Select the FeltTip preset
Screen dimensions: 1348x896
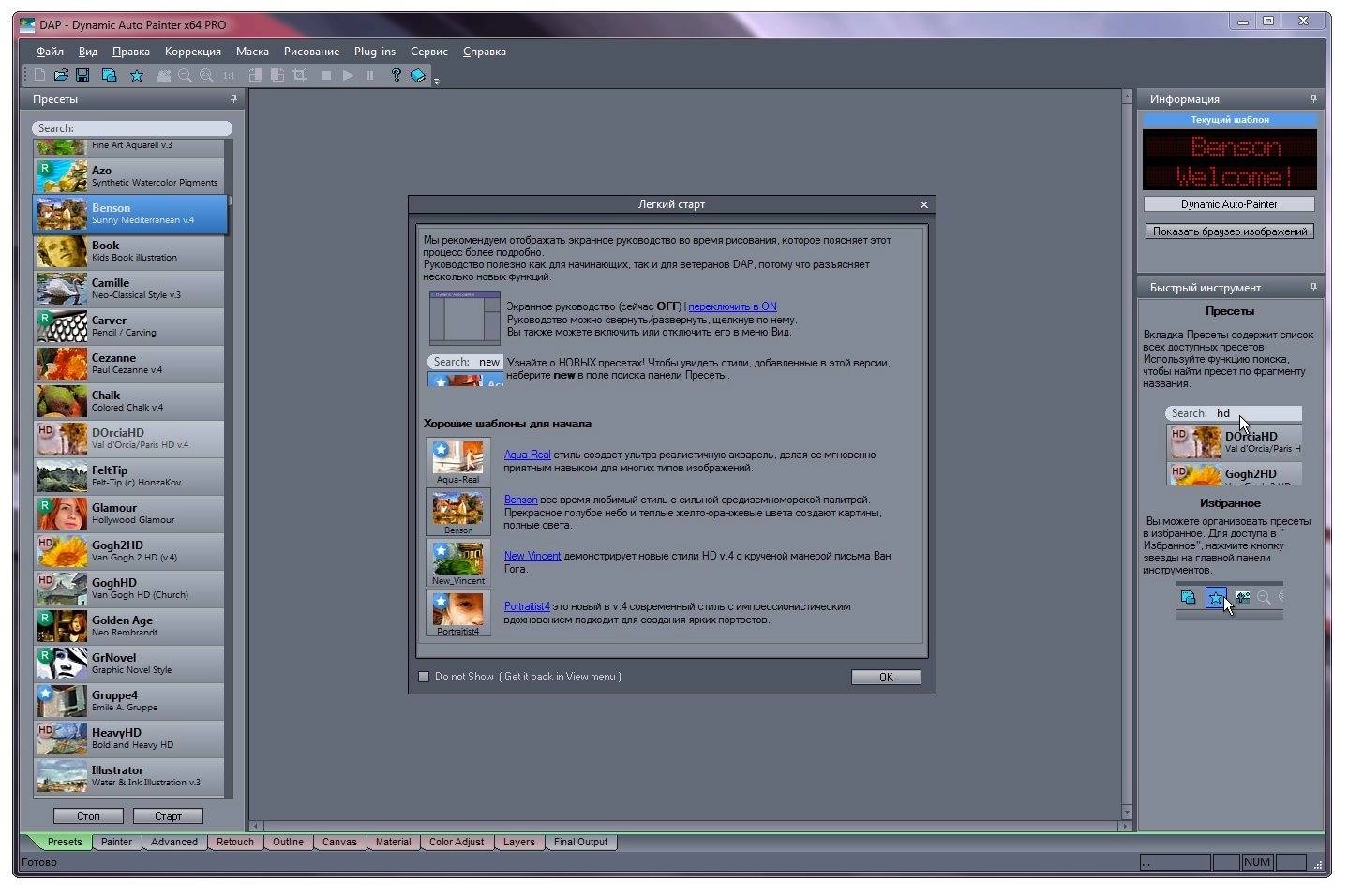130,476
